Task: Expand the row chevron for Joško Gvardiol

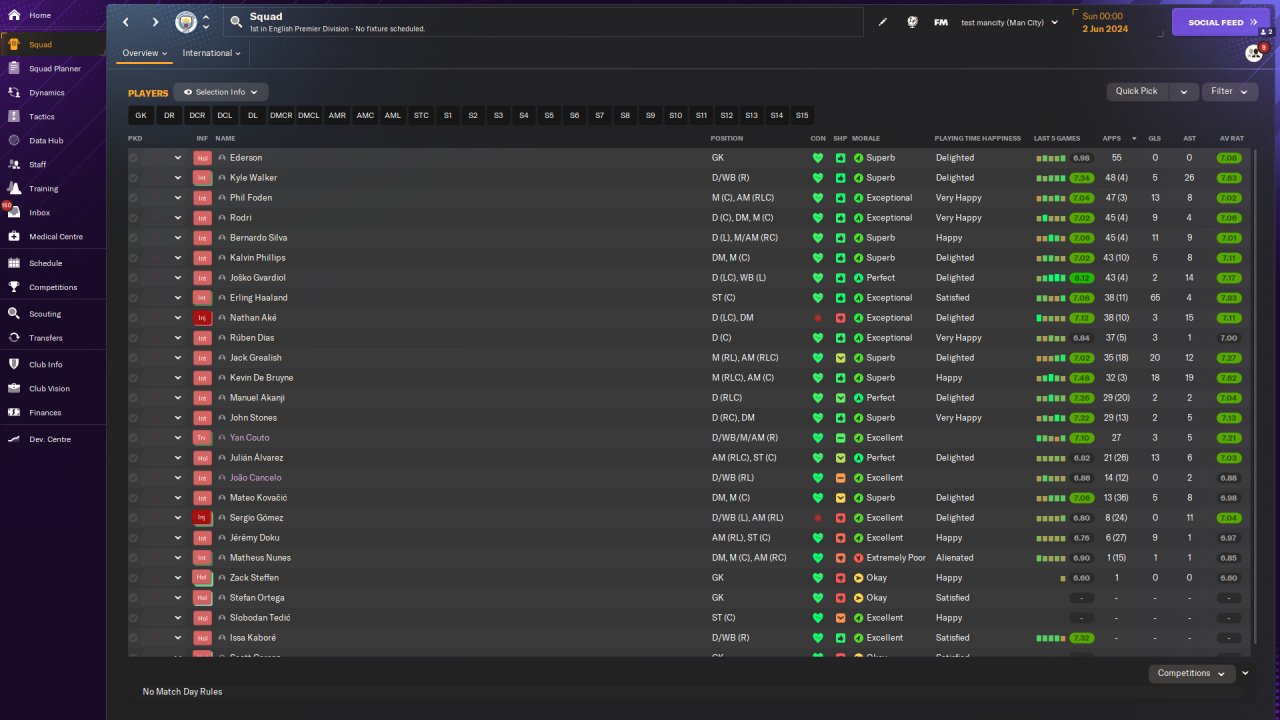Action: [x=178, y=278]
